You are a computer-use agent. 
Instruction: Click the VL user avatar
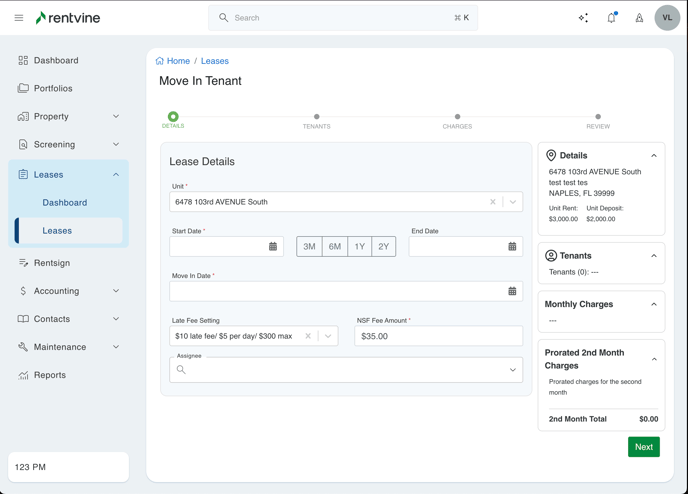tap(667, 18)
